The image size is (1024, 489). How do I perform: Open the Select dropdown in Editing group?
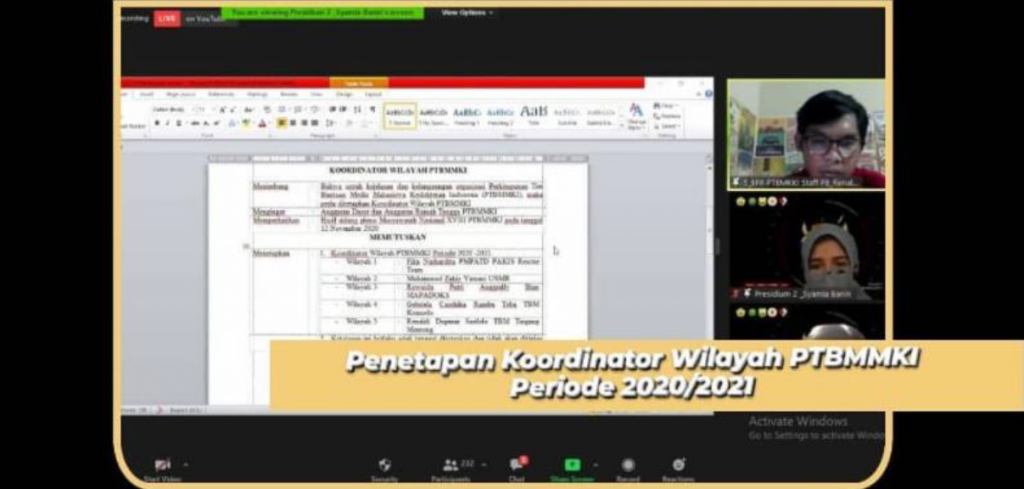[x=668, y=126]
